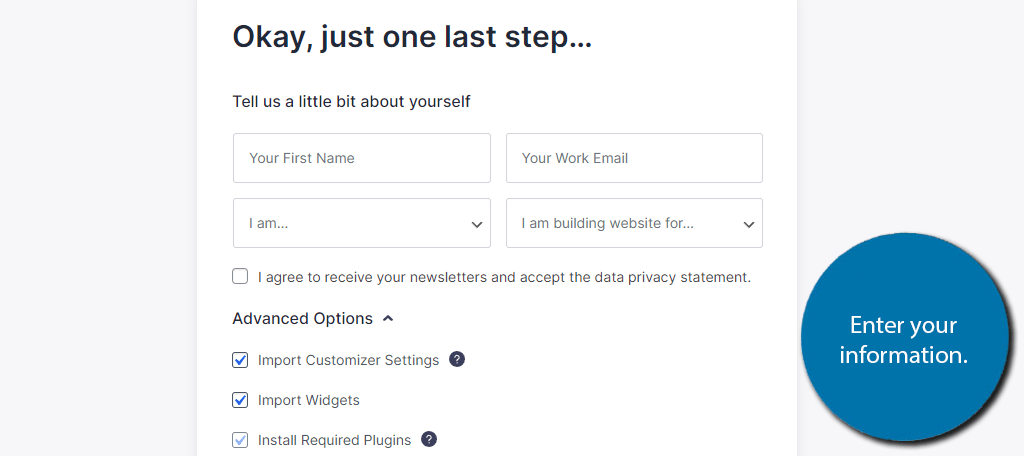Open the 'I am building website for...' dropdown
The image size is (1024, 456).
[633, 223]
